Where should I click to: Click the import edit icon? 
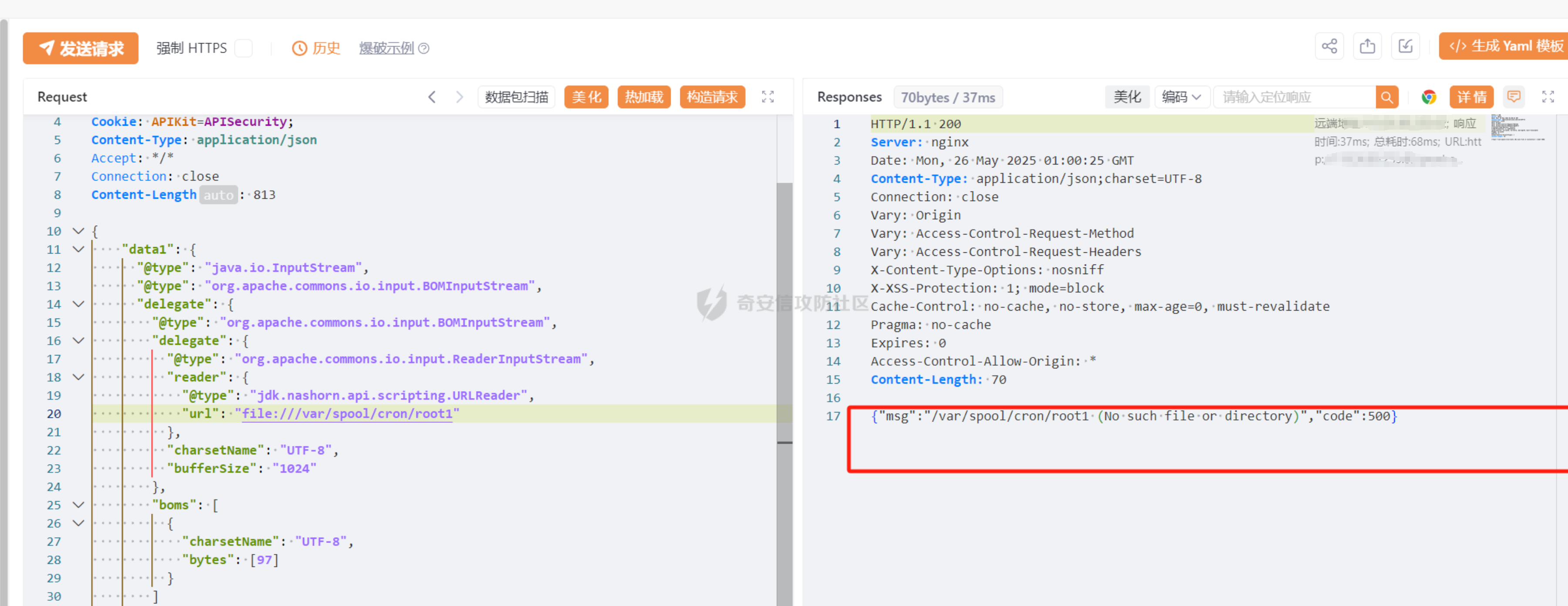1406,46
